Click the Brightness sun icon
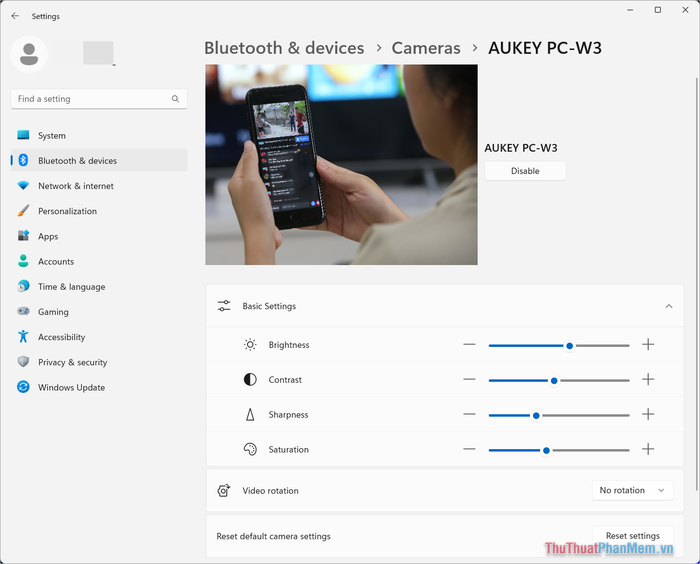 pos(250,345)
